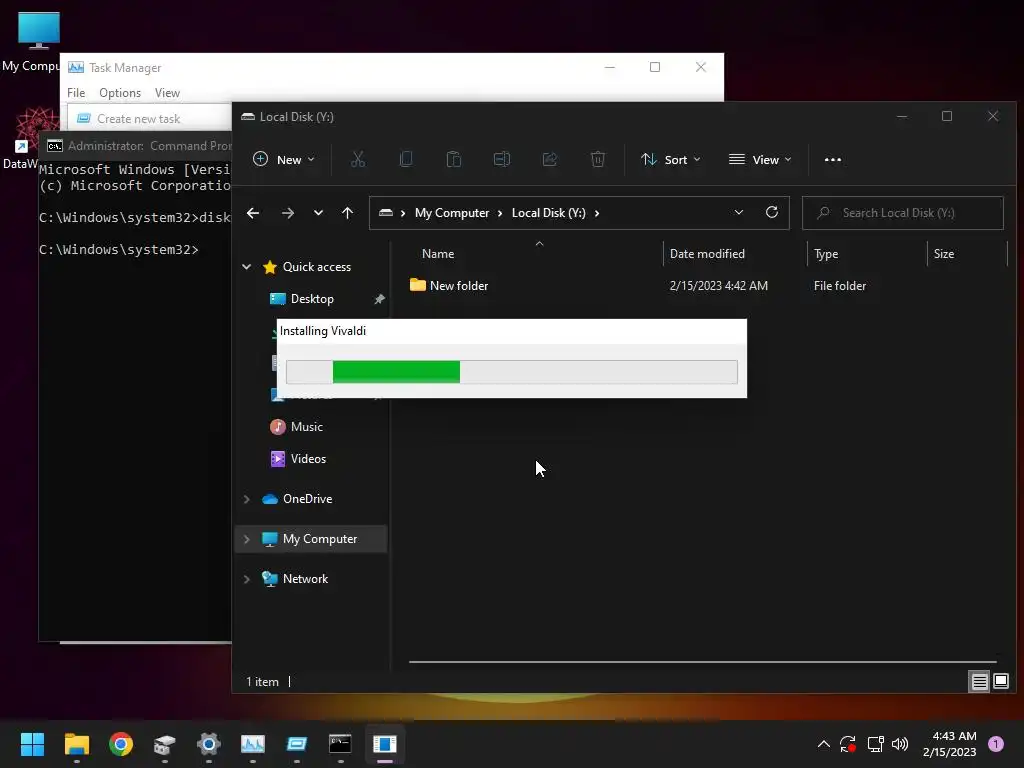Open the See more ellipsis menu
Viewport: 1024px width, 768px height.
click(833, 159)
